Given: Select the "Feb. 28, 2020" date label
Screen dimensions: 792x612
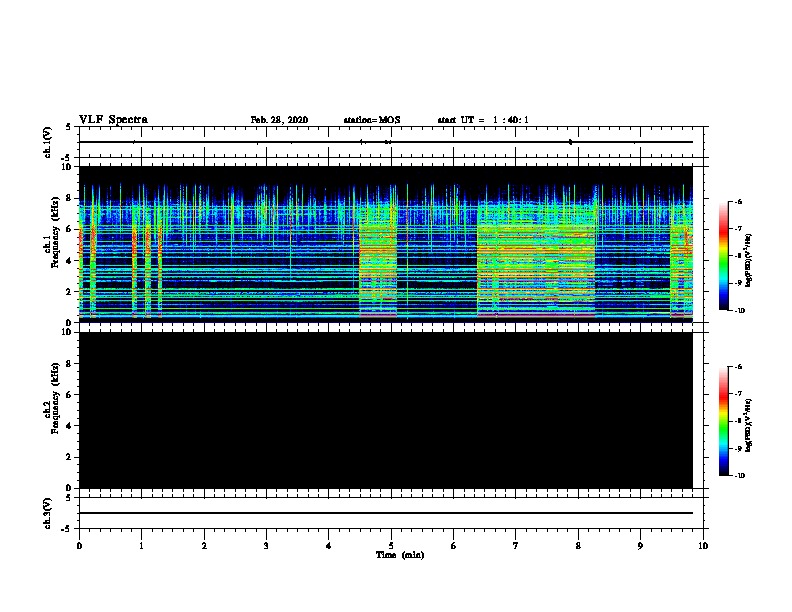Looking at the screenshot, I should (279, 120).
